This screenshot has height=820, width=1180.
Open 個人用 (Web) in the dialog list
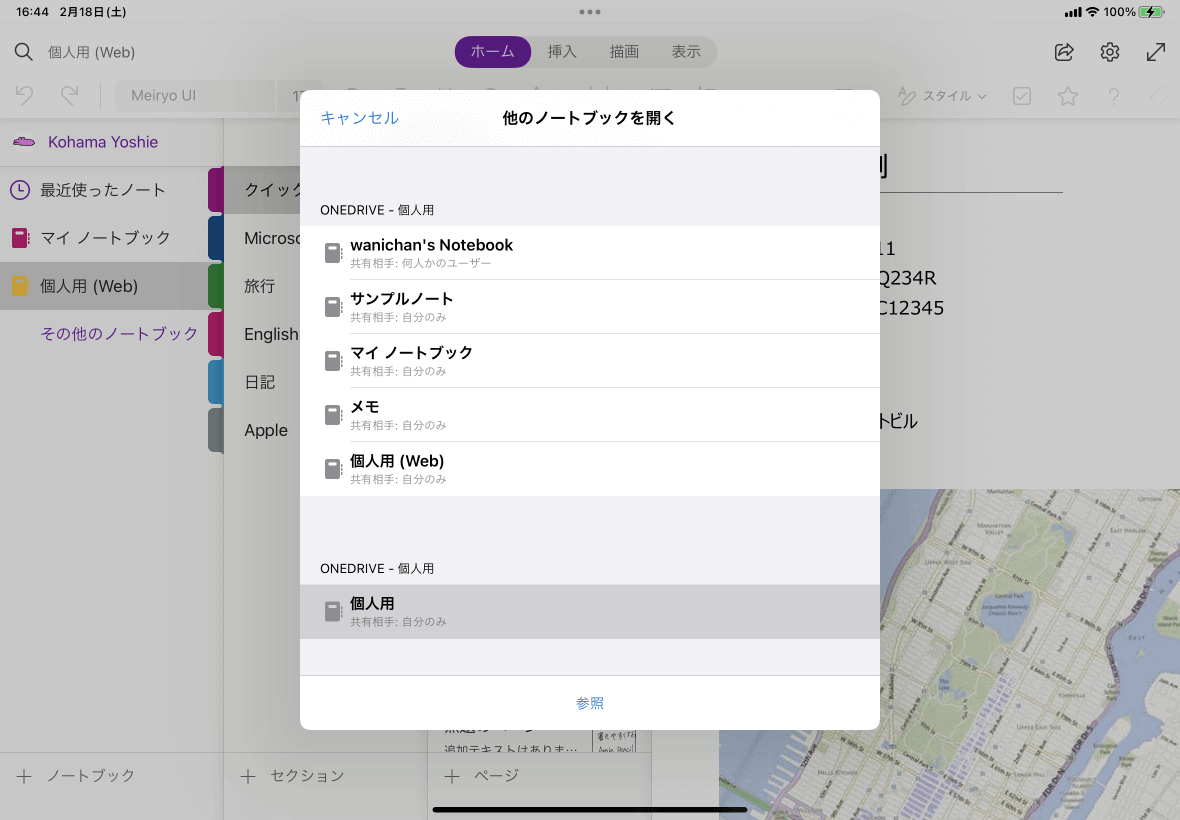(x=590, y=469)
